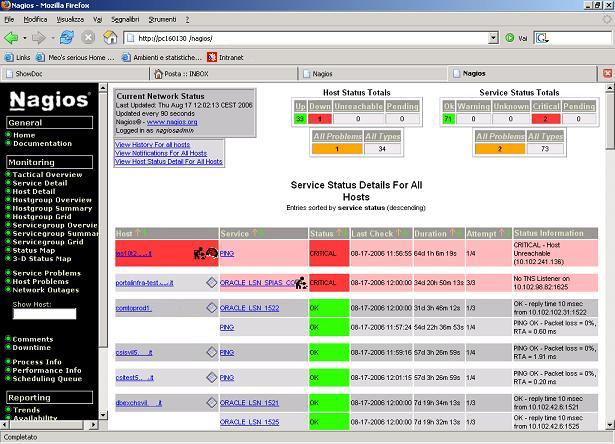Click the red Critical services count 2
Viewport: 615px width, 444px height.
coord(546,119)
